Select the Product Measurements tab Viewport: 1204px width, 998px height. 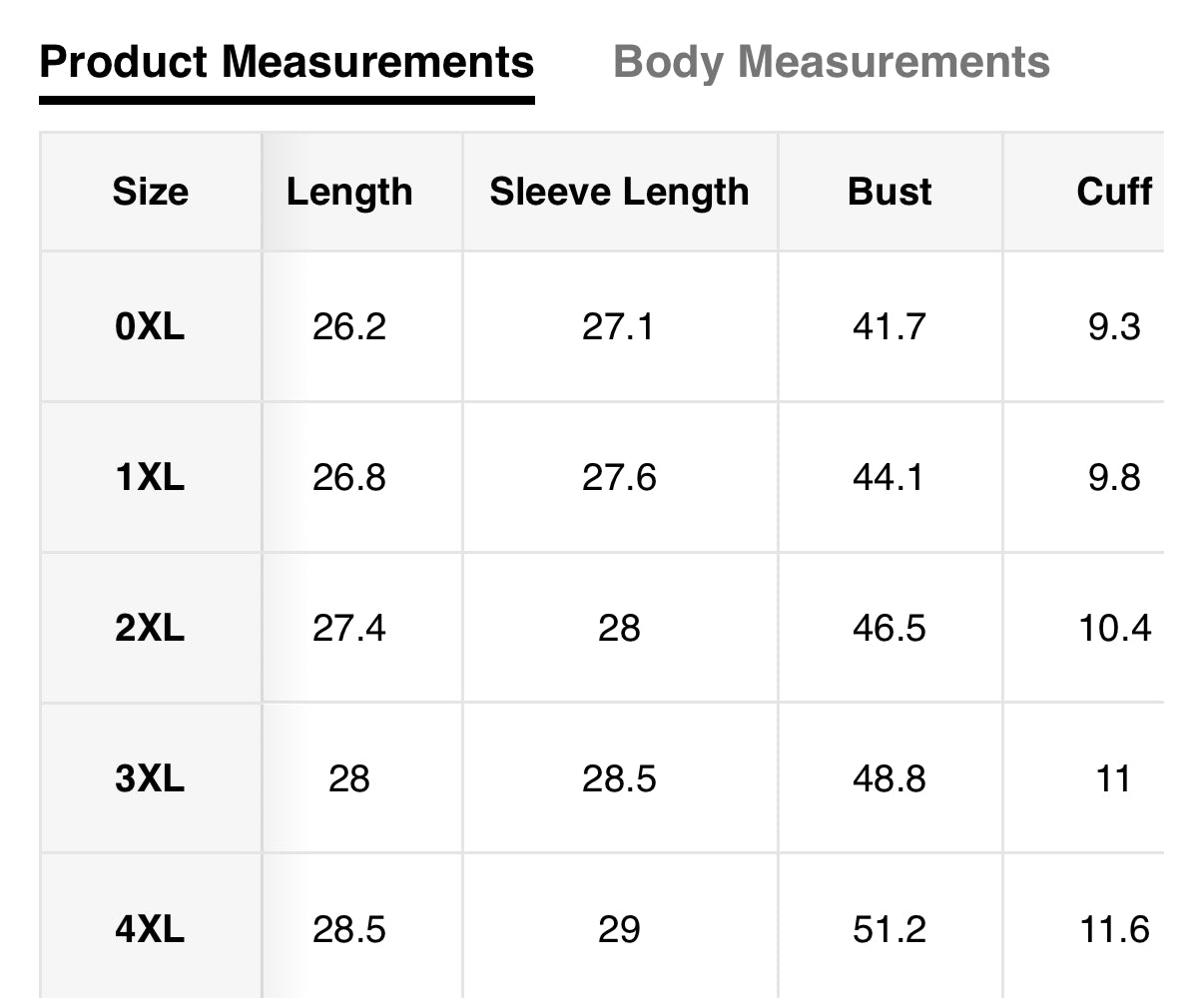click(287, 62)
